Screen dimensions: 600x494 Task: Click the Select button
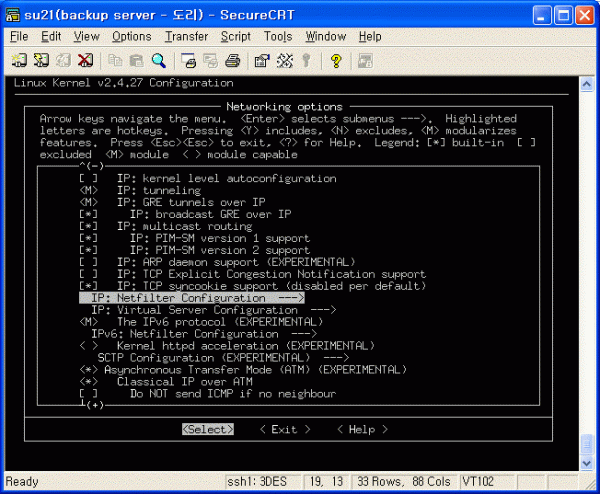click(208, 429)
